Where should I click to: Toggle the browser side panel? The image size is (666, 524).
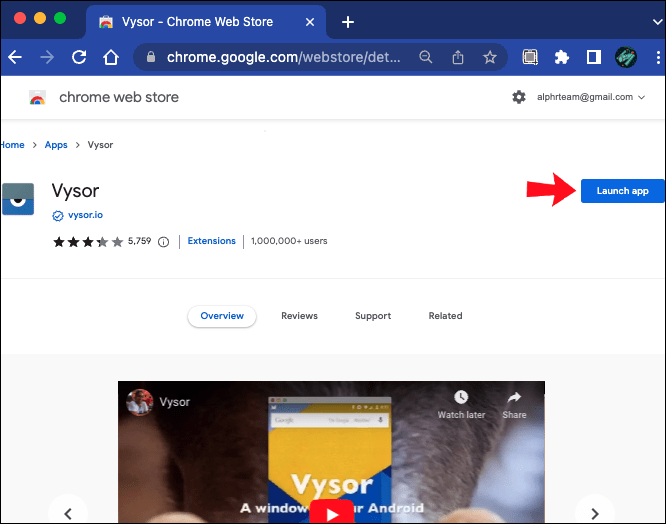(593, 57)
